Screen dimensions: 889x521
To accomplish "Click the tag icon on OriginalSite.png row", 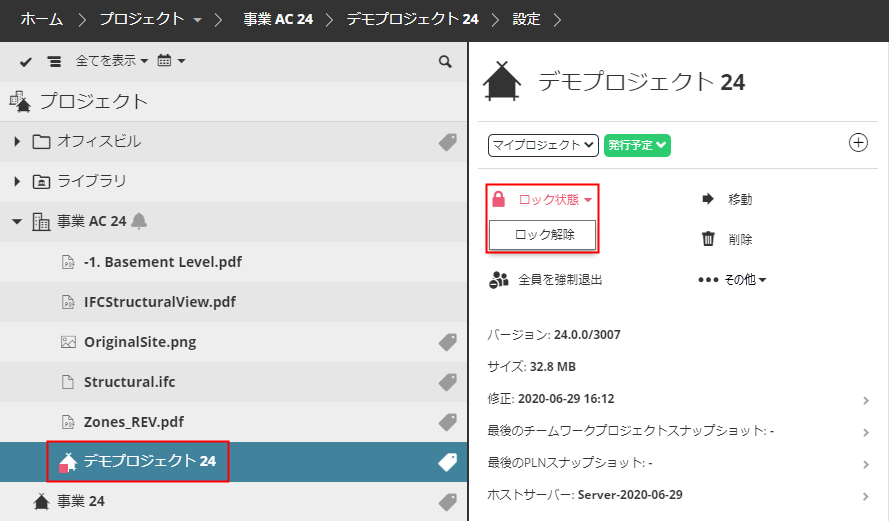I will point(447,342).
